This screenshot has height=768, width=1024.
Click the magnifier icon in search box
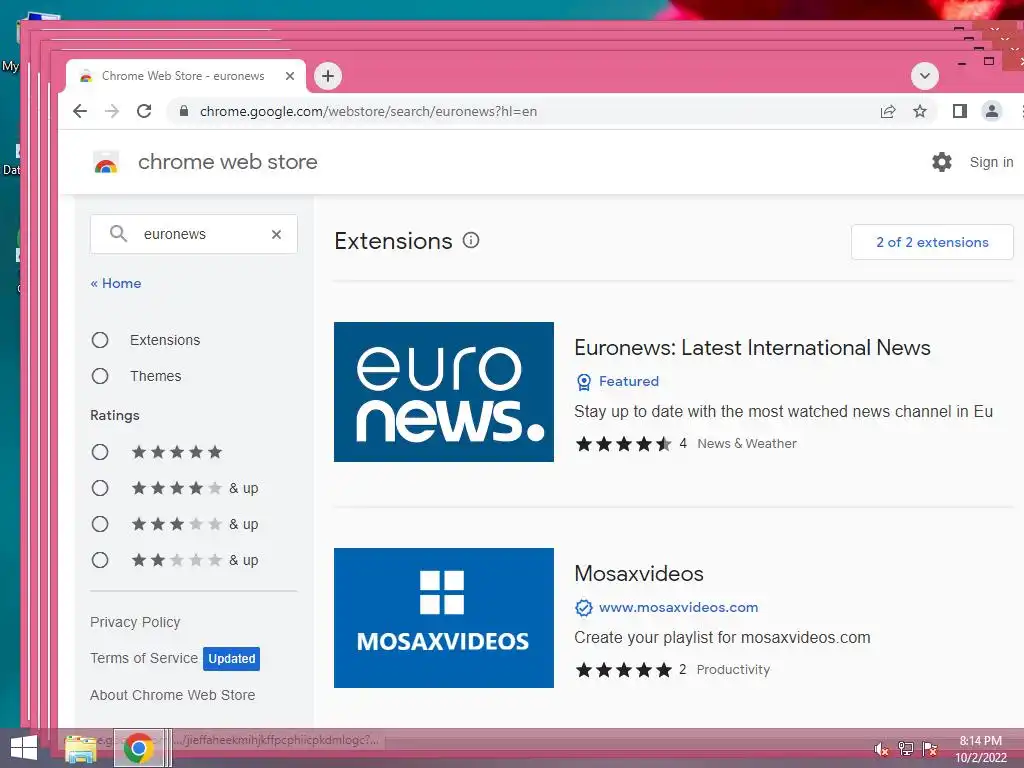tap(118, 233)
